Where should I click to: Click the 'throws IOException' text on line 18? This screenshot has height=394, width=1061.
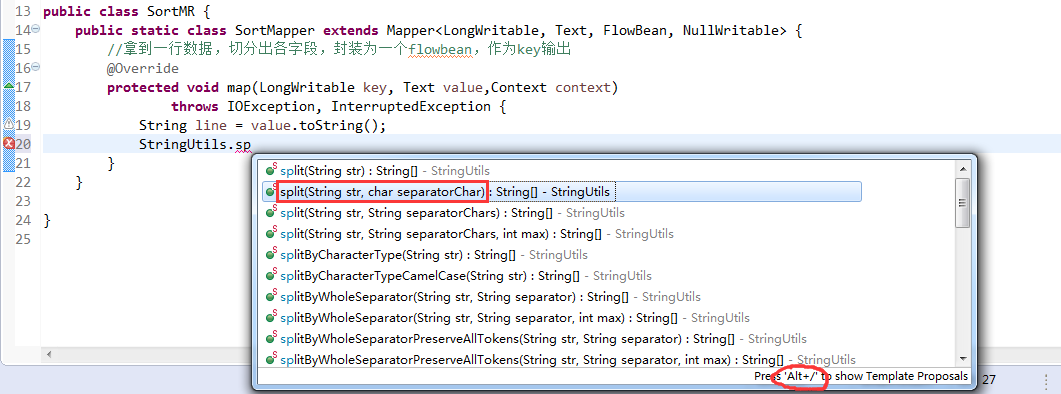[x=244, y=106]
